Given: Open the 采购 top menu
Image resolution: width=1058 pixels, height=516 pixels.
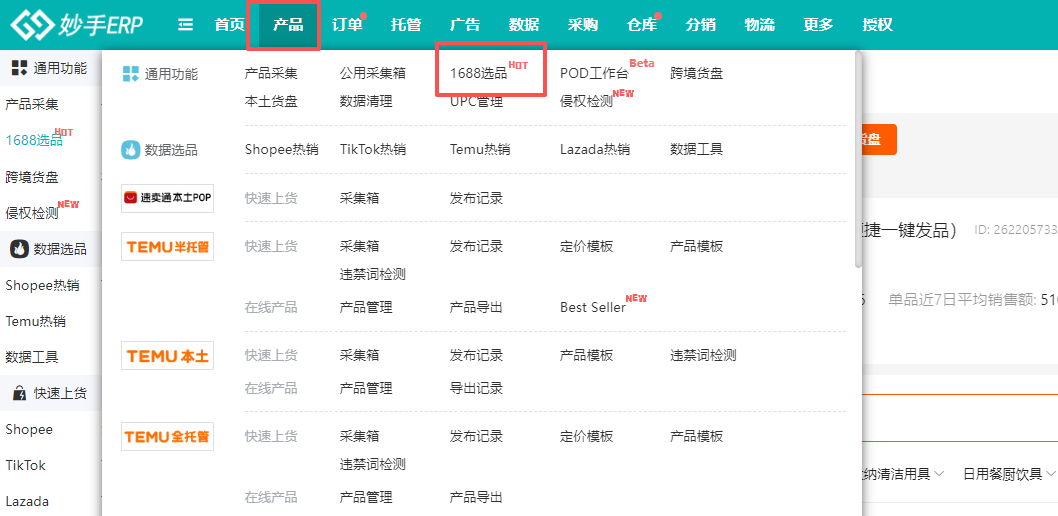Looking at the screenshot, I should (582, 25).
